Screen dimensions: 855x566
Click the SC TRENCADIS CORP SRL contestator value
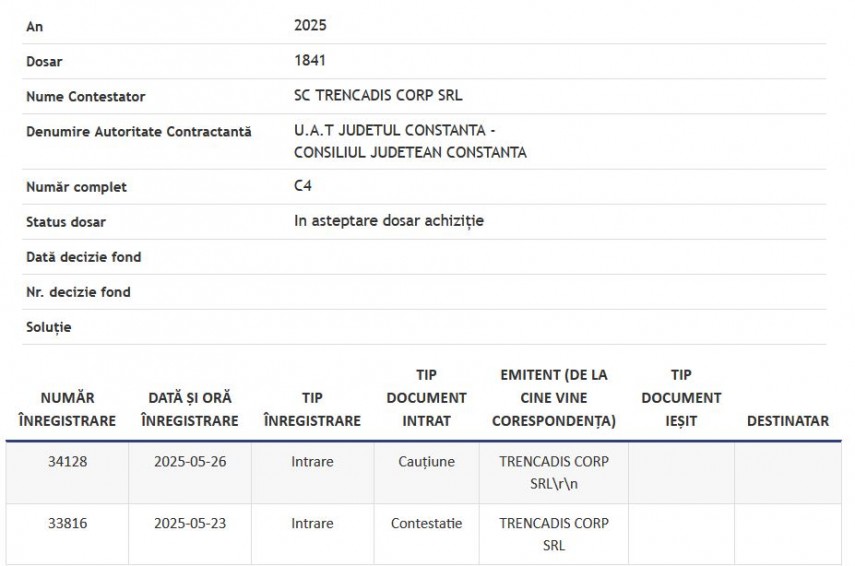click(x=378, y=95)
